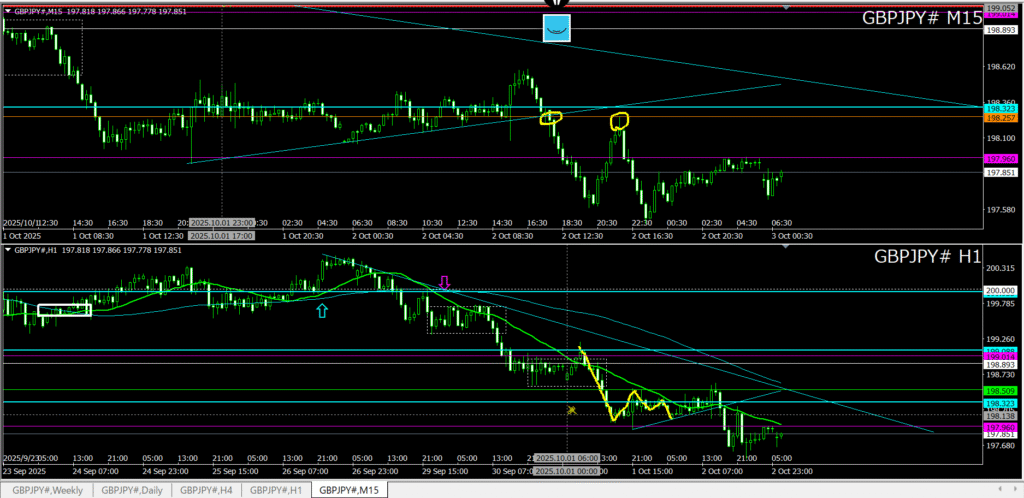Select the active GBPJPY#,M15 tab
The image size is (1024, 498).
349,489
